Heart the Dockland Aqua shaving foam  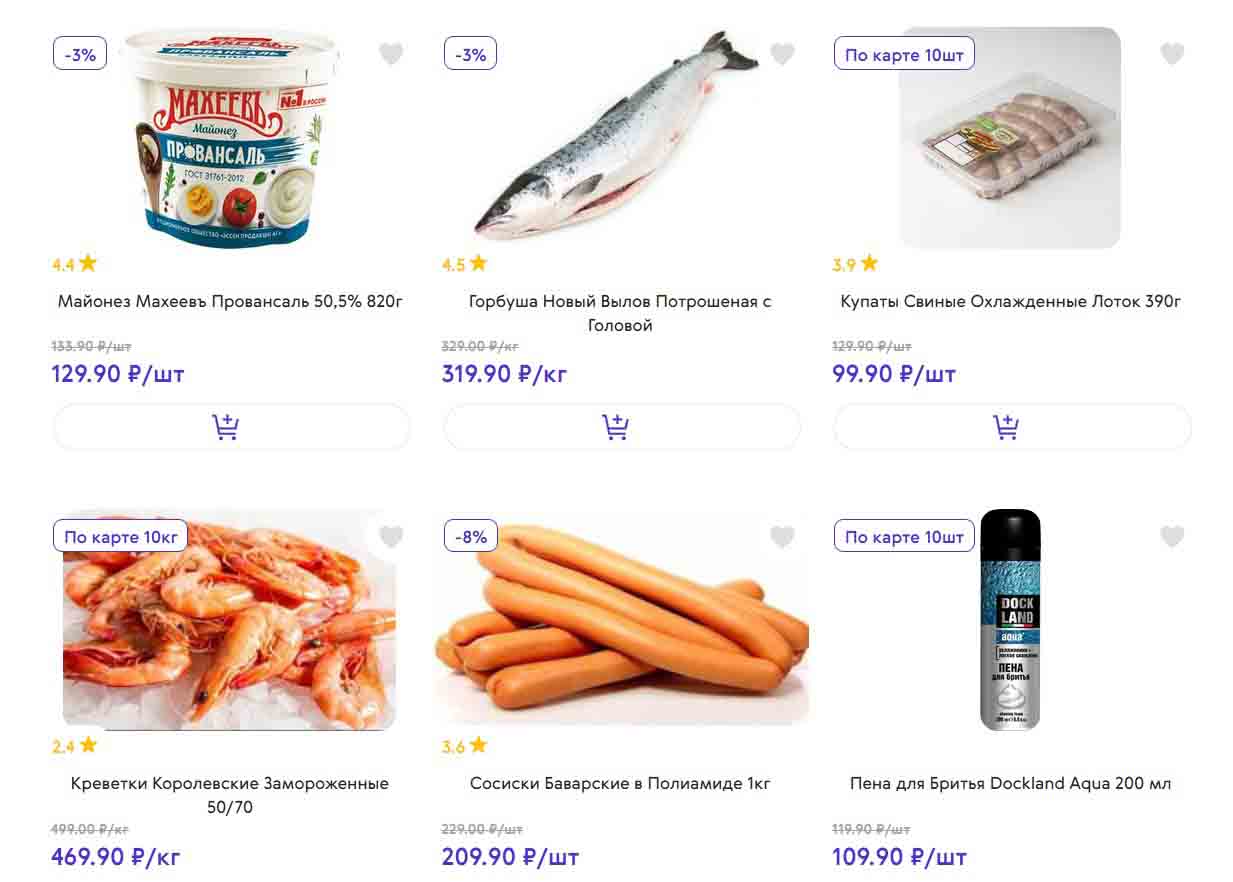coord(1172,537)
